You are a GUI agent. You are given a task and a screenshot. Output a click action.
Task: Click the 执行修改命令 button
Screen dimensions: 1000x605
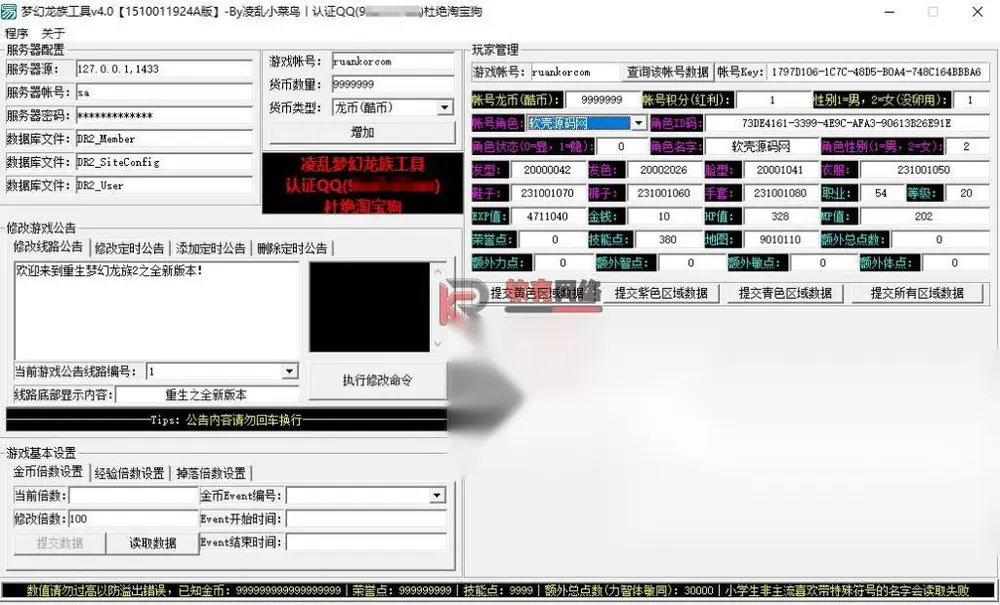pyautogui.click(x=378, y=381)
